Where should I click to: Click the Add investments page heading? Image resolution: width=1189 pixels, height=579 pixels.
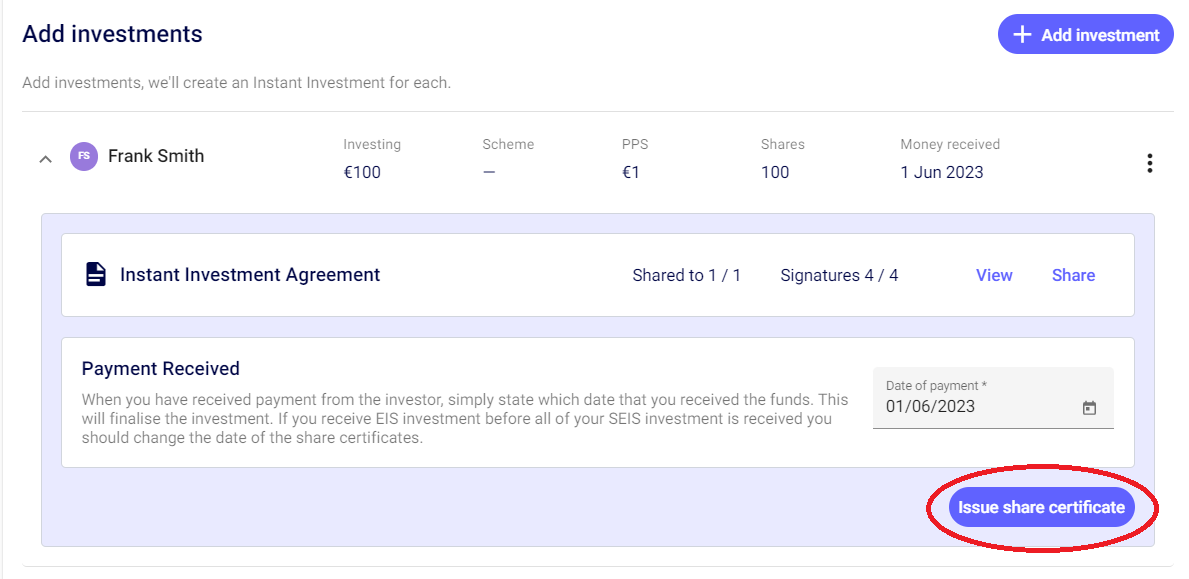112,34
